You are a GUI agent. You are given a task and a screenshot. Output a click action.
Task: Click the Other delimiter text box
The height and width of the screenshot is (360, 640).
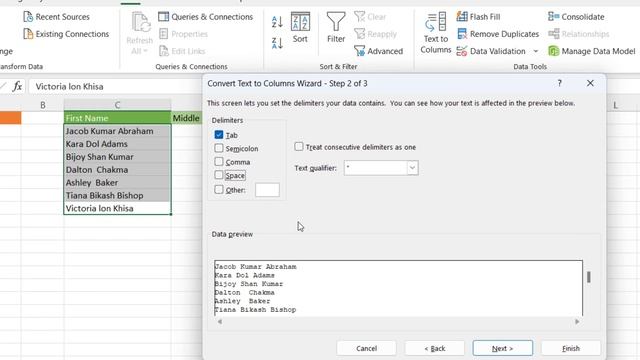coord(267,190)
